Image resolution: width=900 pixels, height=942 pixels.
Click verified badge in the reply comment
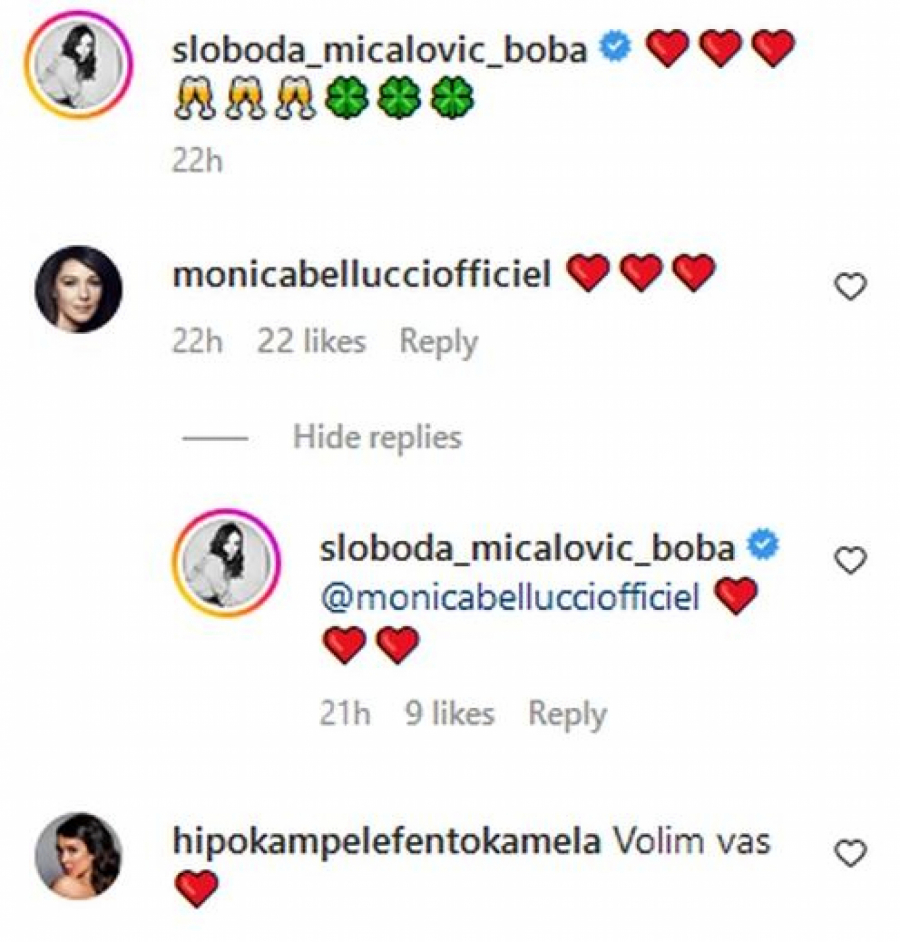pyautogui.click(x=764, y=547)
